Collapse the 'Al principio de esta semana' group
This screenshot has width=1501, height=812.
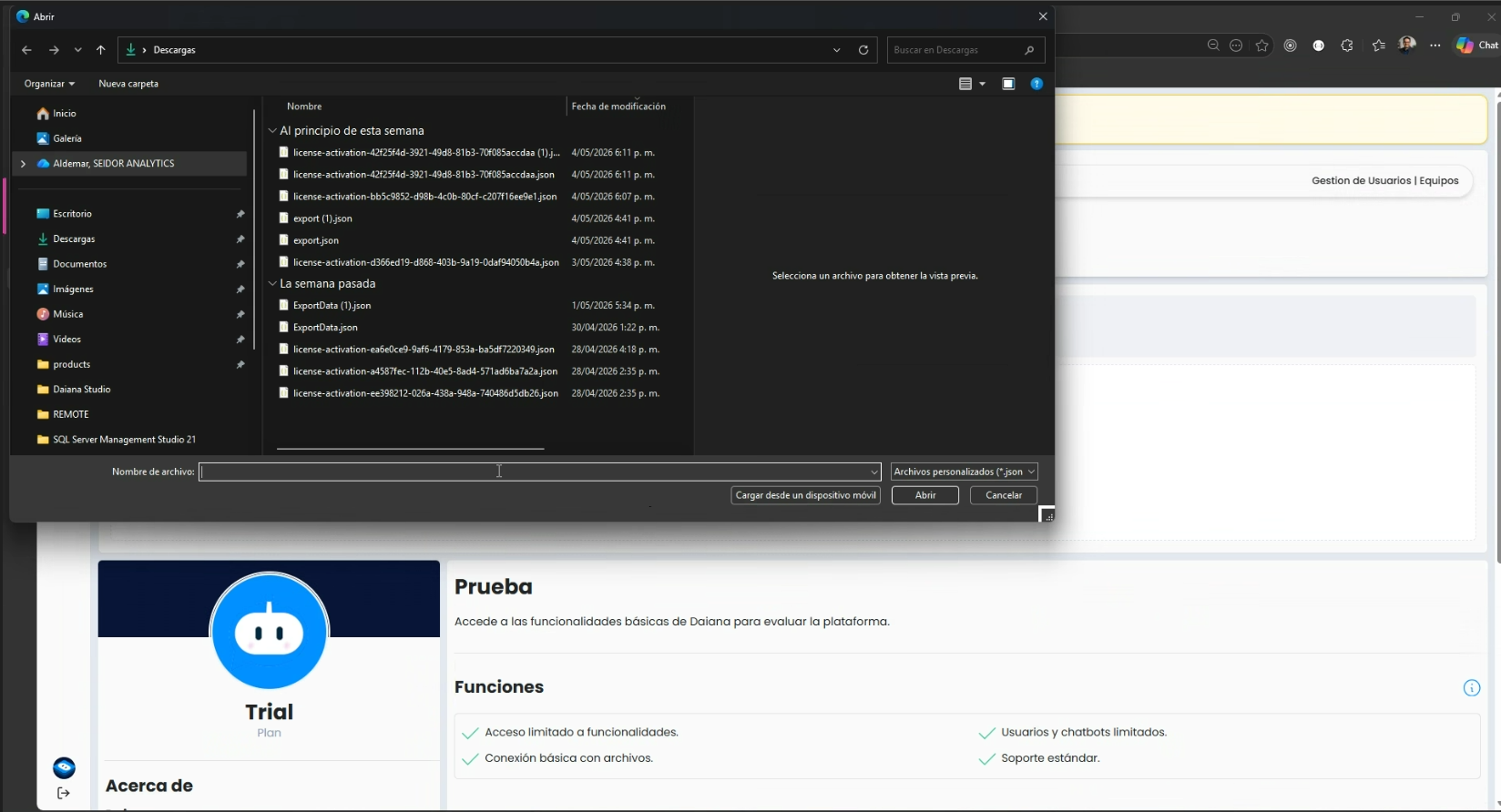tap(272, 131)
